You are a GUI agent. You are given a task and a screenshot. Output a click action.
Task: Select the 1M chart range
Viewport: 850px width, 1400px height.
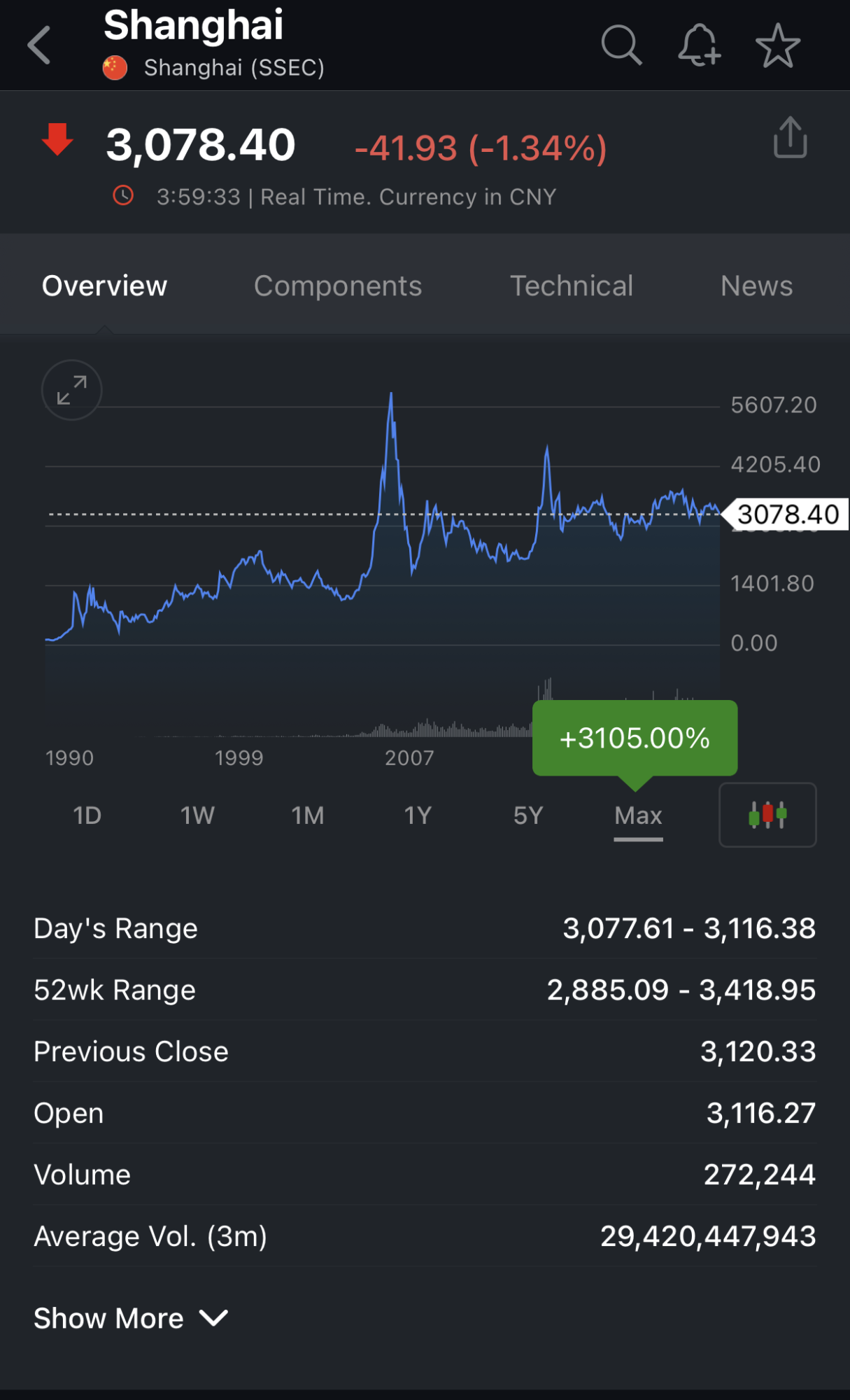[308, 815]
